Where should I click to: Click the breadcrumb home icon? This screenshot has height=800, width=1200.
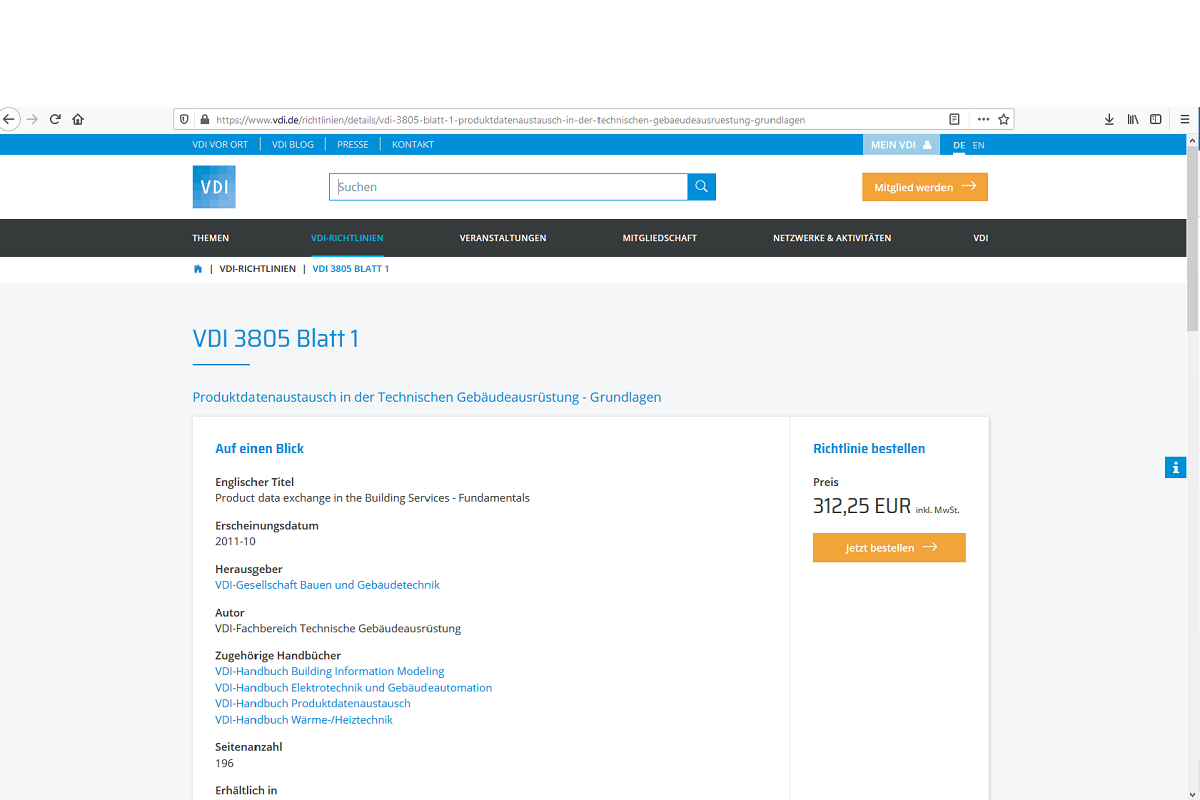tap(198, 269)
